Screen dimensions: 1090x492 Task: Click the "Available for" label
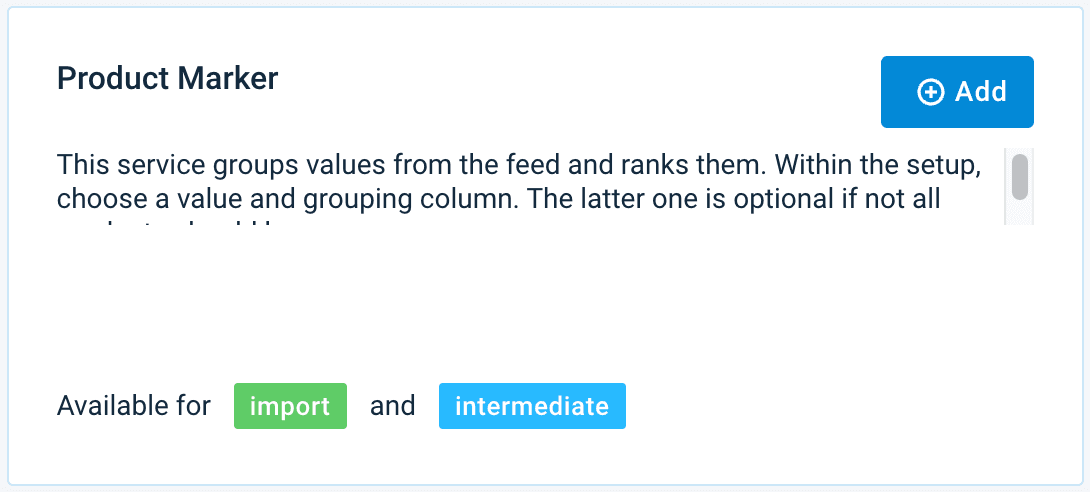(x=134, y=406)
